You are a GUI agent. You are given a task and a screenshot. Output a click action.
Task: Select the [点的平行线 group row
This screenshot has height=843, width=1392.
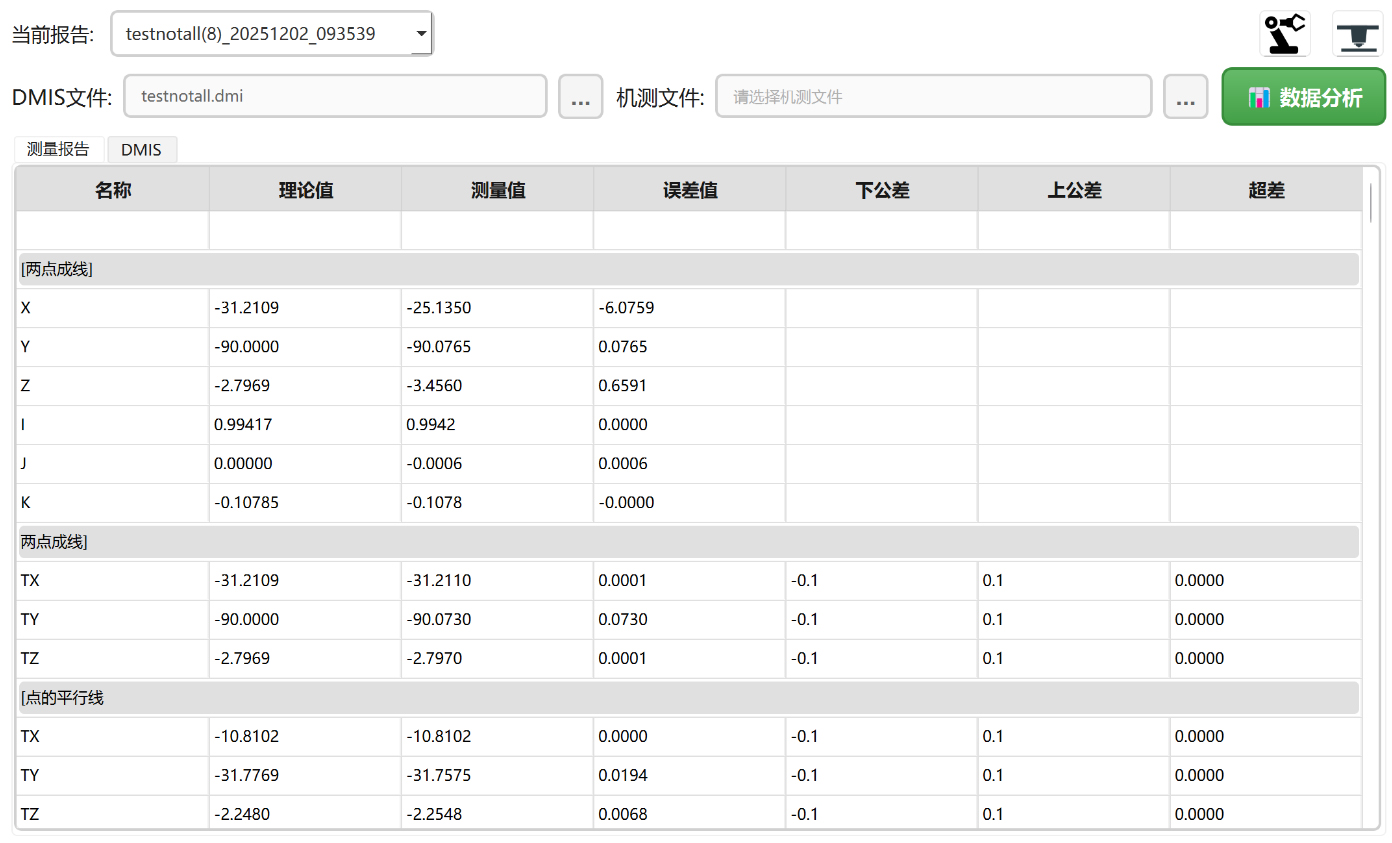pyautogui.click(x=688, y=698)
